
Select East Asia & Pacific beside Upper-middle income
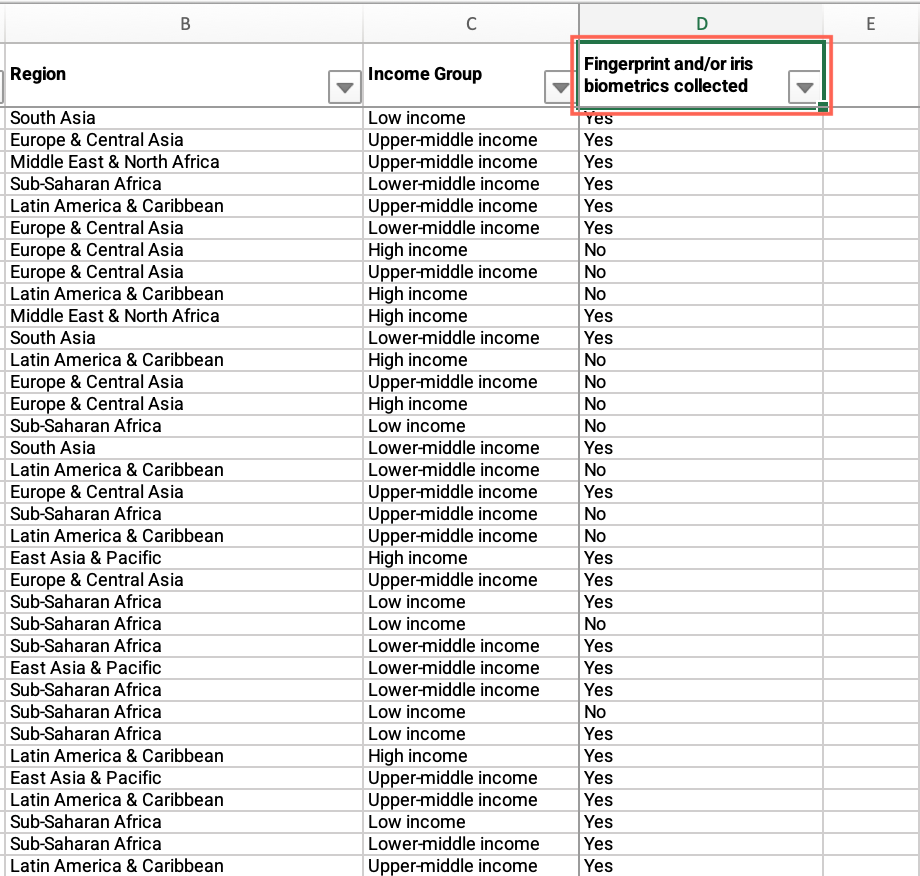tap(184, 778)
